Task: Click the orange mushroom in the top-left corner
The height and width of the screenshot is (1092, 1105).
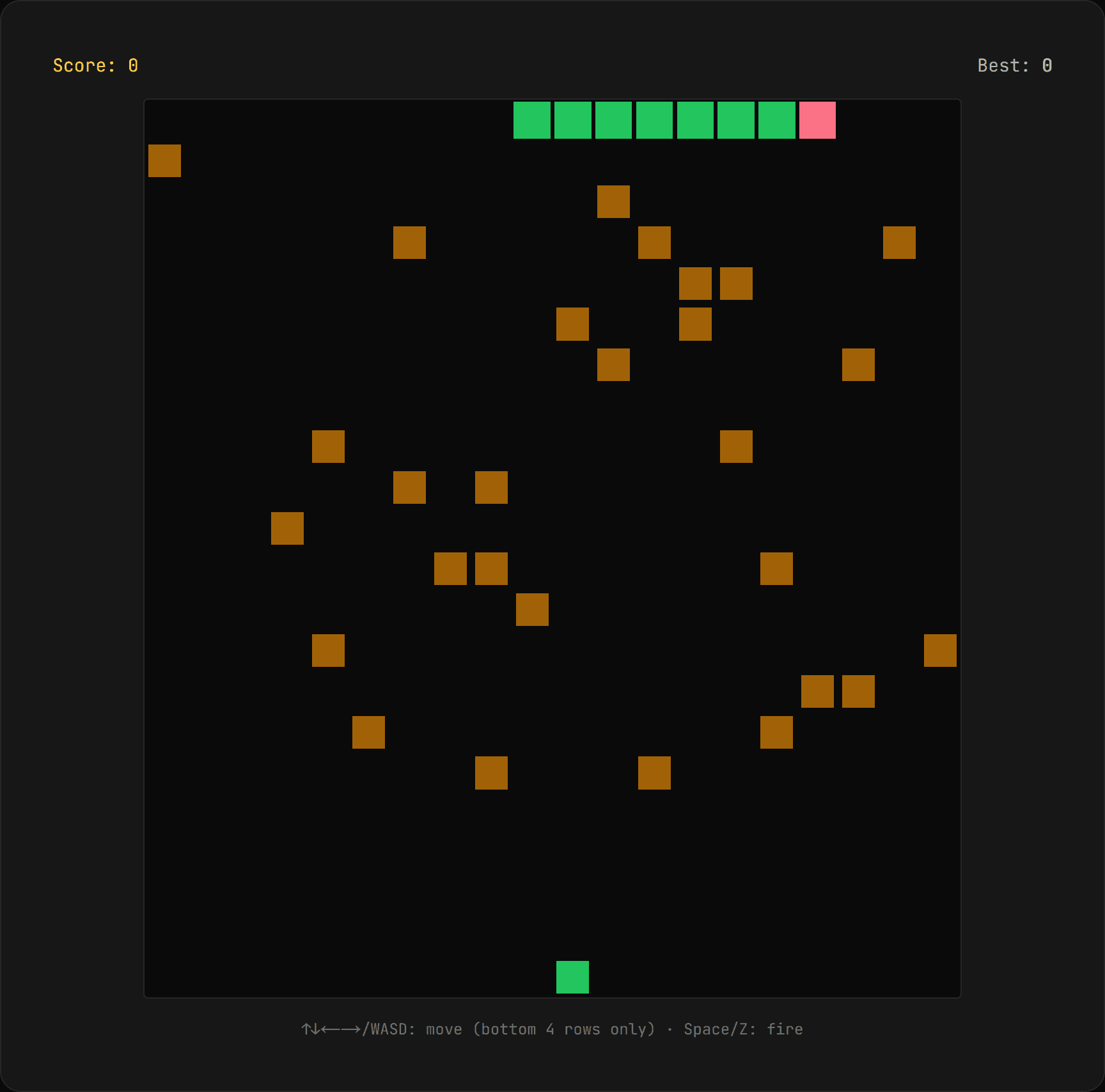Action: (x=164, y=160)
